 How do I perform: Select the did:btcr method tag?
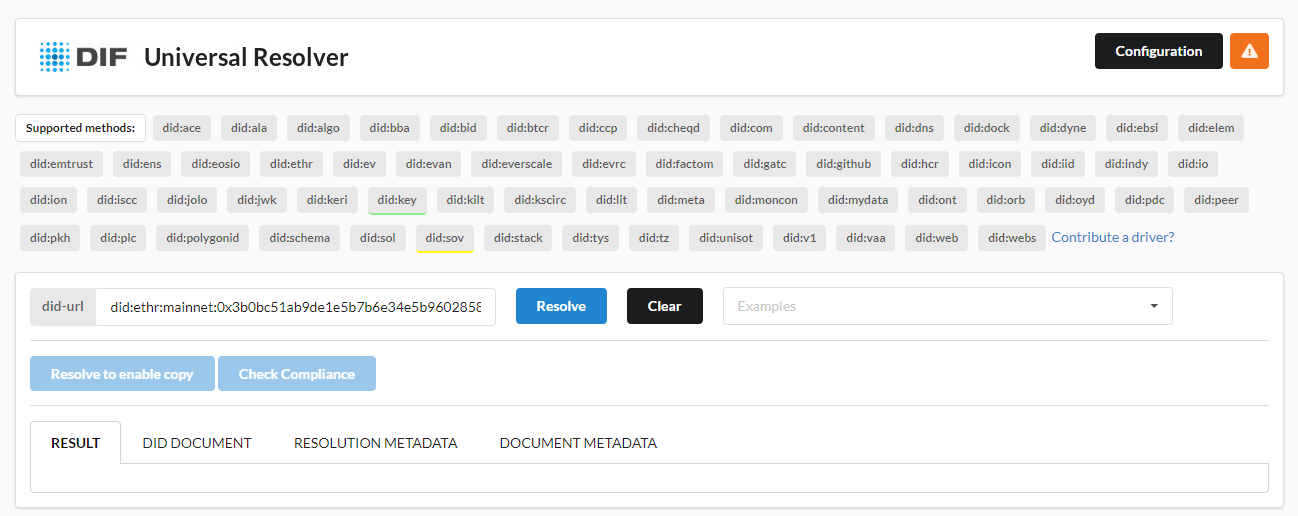click(x=528, y=128)
